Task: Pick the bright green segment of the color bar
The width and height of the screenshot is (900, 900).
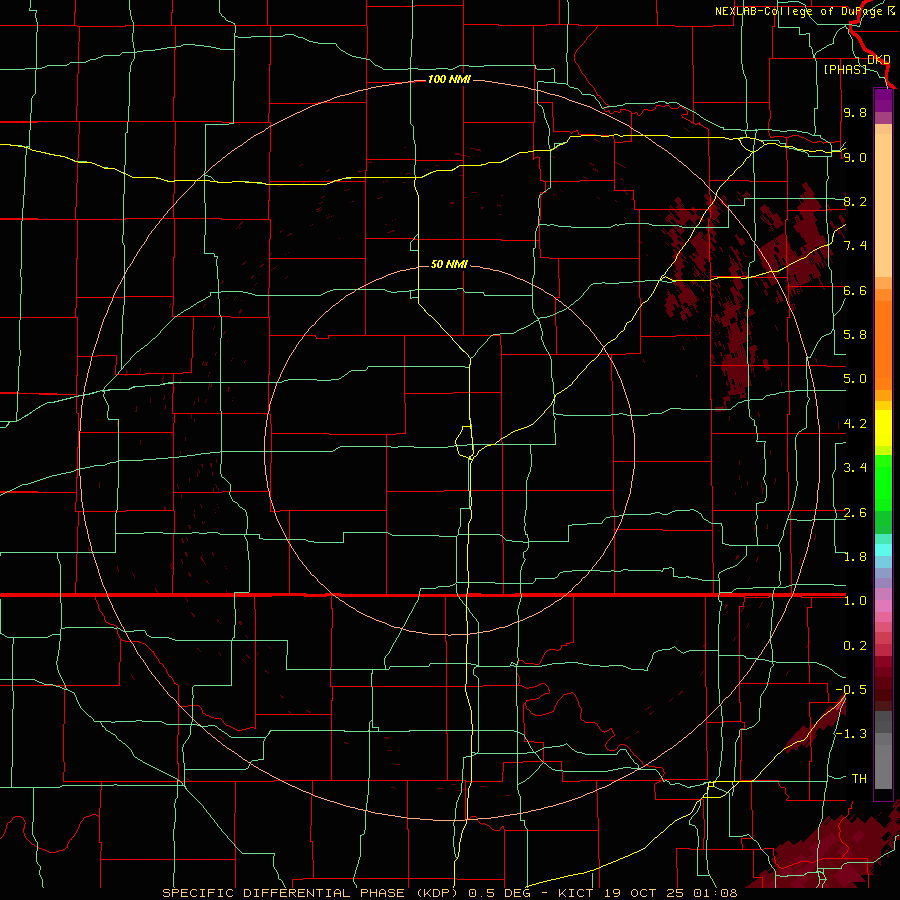Action: click(883, 485)
